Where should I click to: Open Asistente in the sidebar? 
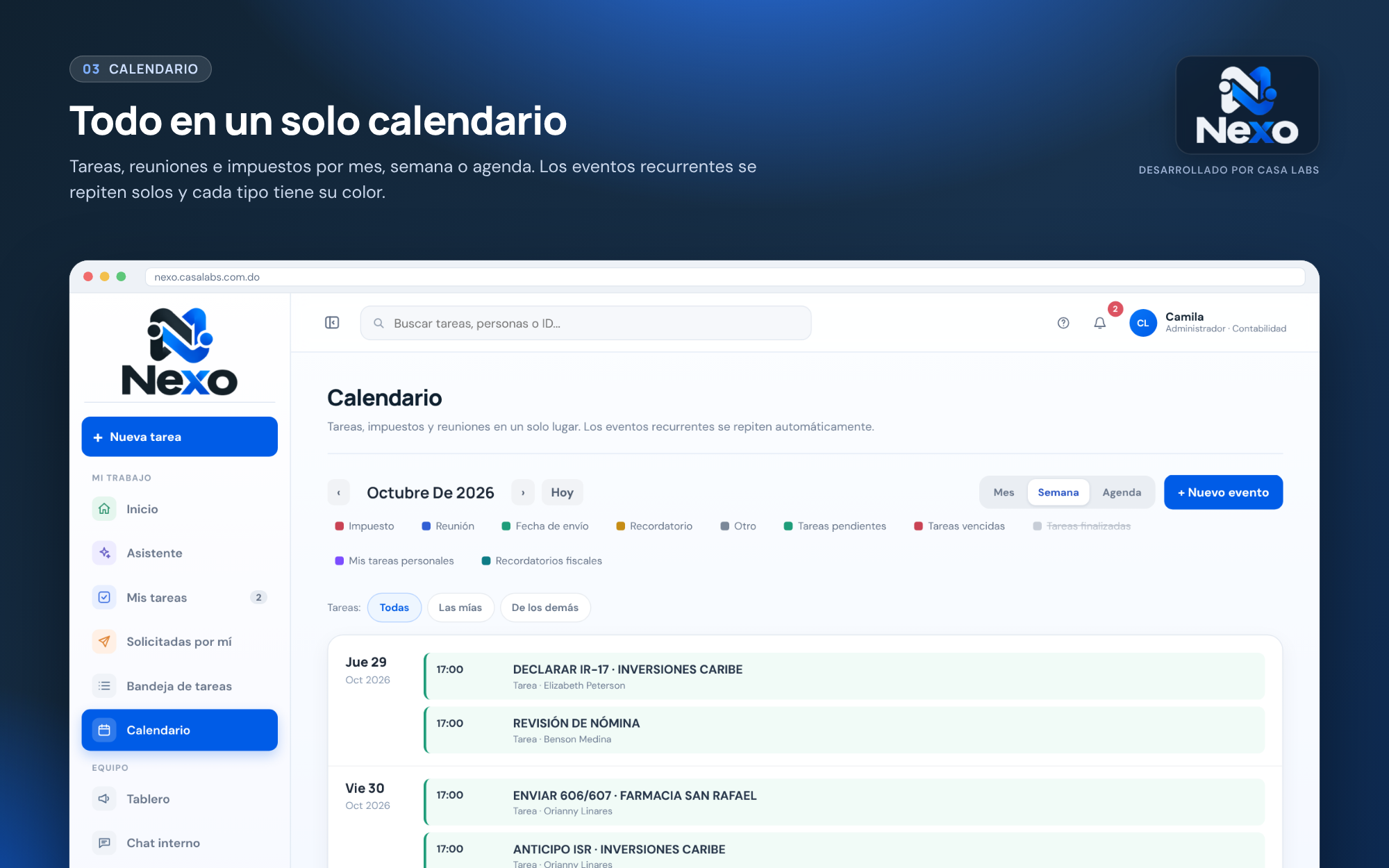coord(179,553)
